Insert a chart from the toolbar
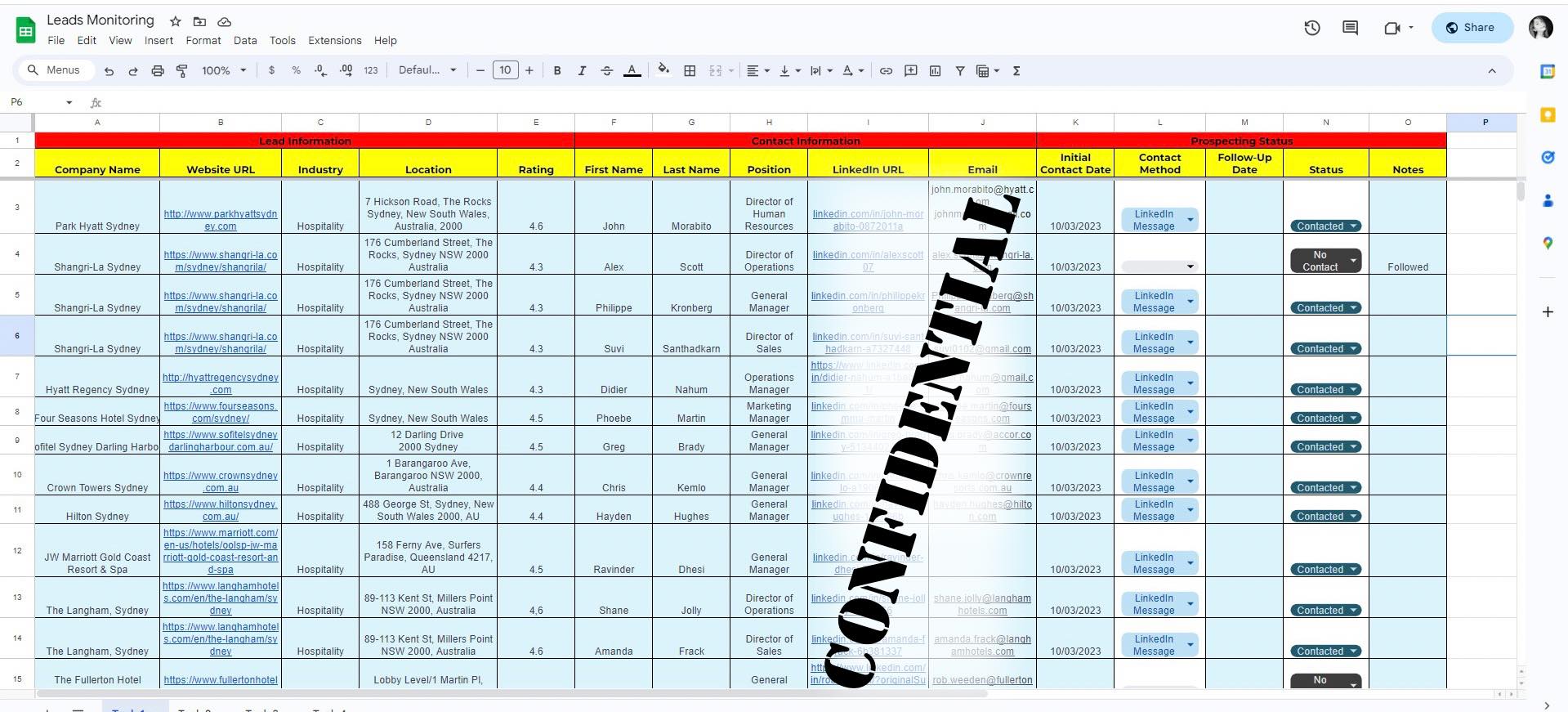 coord(935,71)
